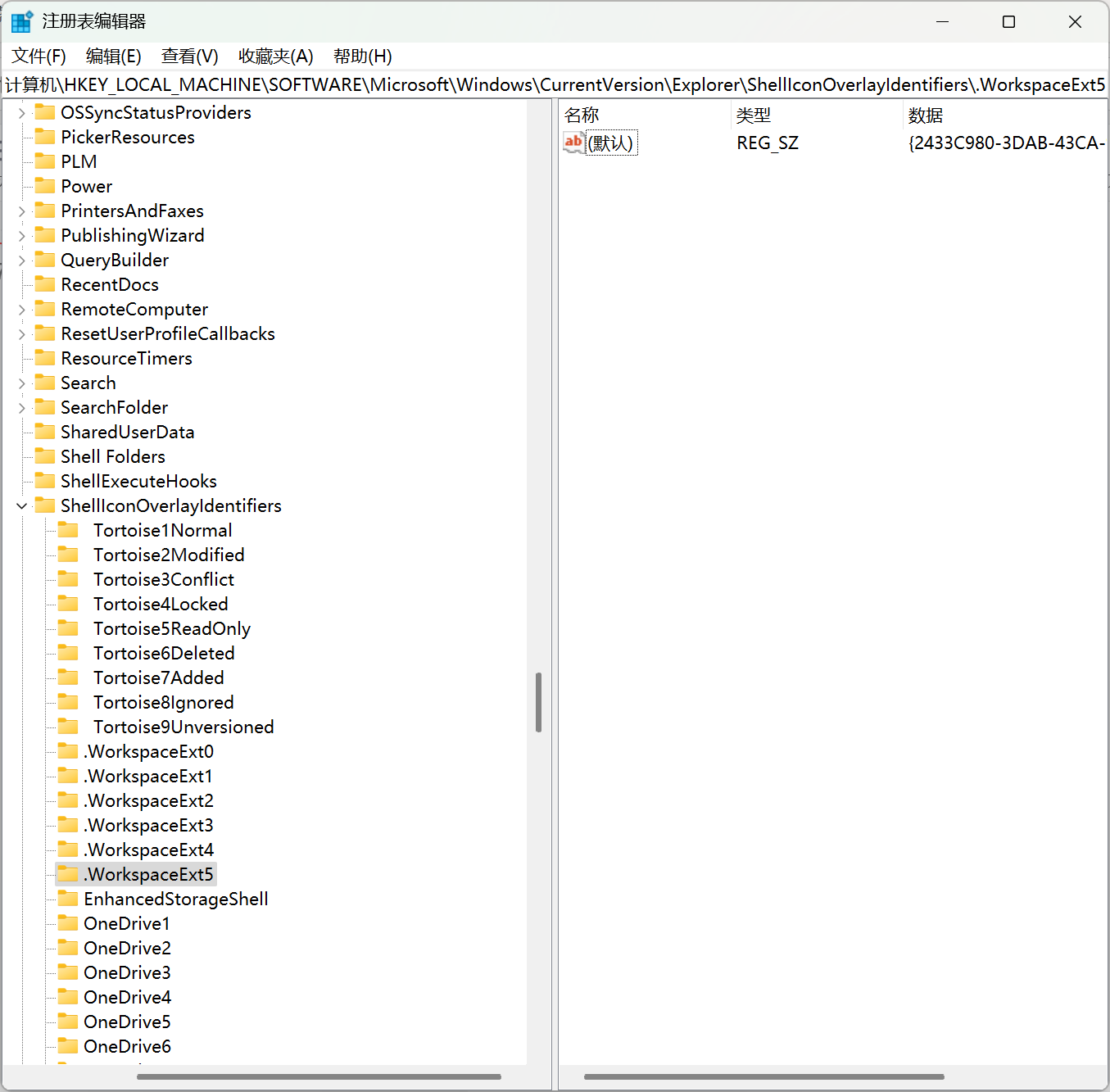Click the folder icon beside EnhancedStorageShell
This screenshot has height=1092, width=1110.
coord(68,899)
